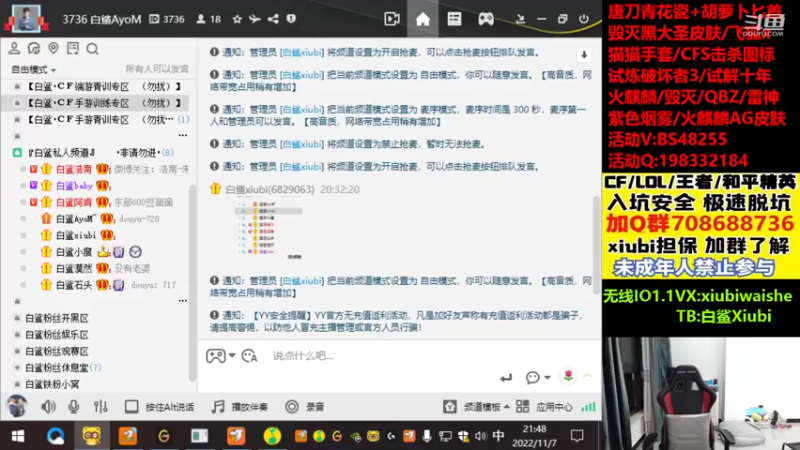Open 白鲨粉丝娱乐区 channel

pyautogui.click(x=57, y=335)
